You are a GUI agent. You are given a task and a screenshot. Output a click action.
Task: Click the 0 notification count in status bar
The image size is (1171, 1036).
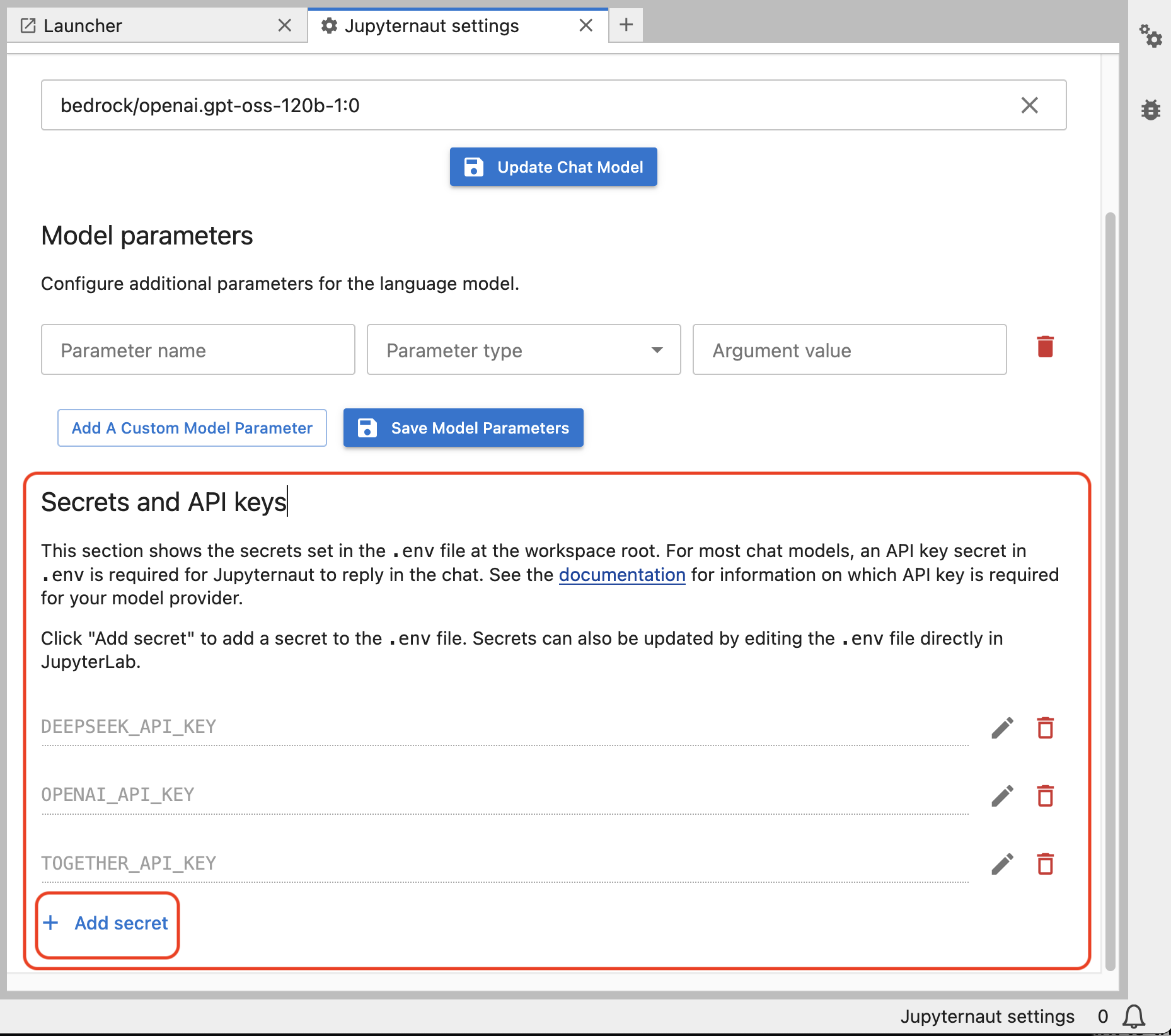(x=1103, y=1016)
